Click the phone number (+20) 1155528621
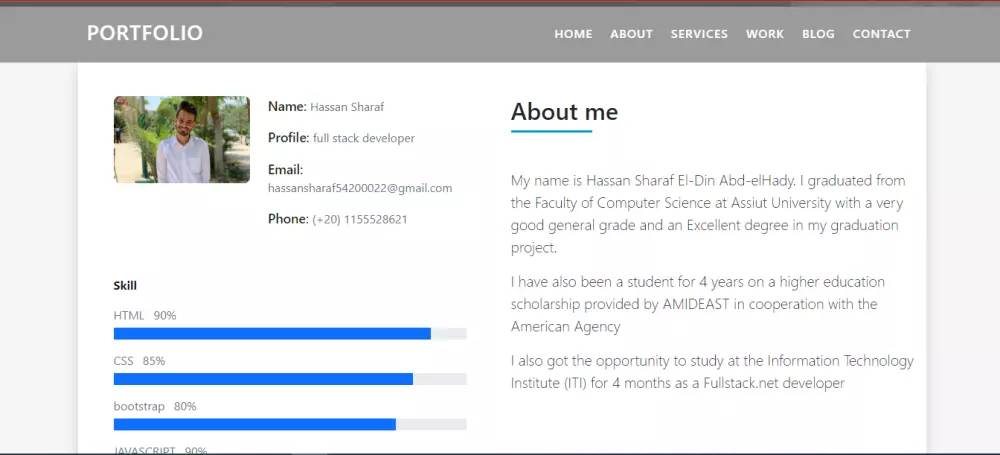This screenshot has height=455, width=1000. tap(360, 219)
